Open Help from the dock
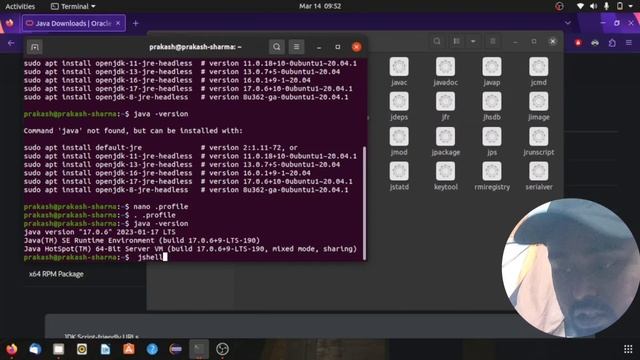640x360 pixels. [152, 349]
